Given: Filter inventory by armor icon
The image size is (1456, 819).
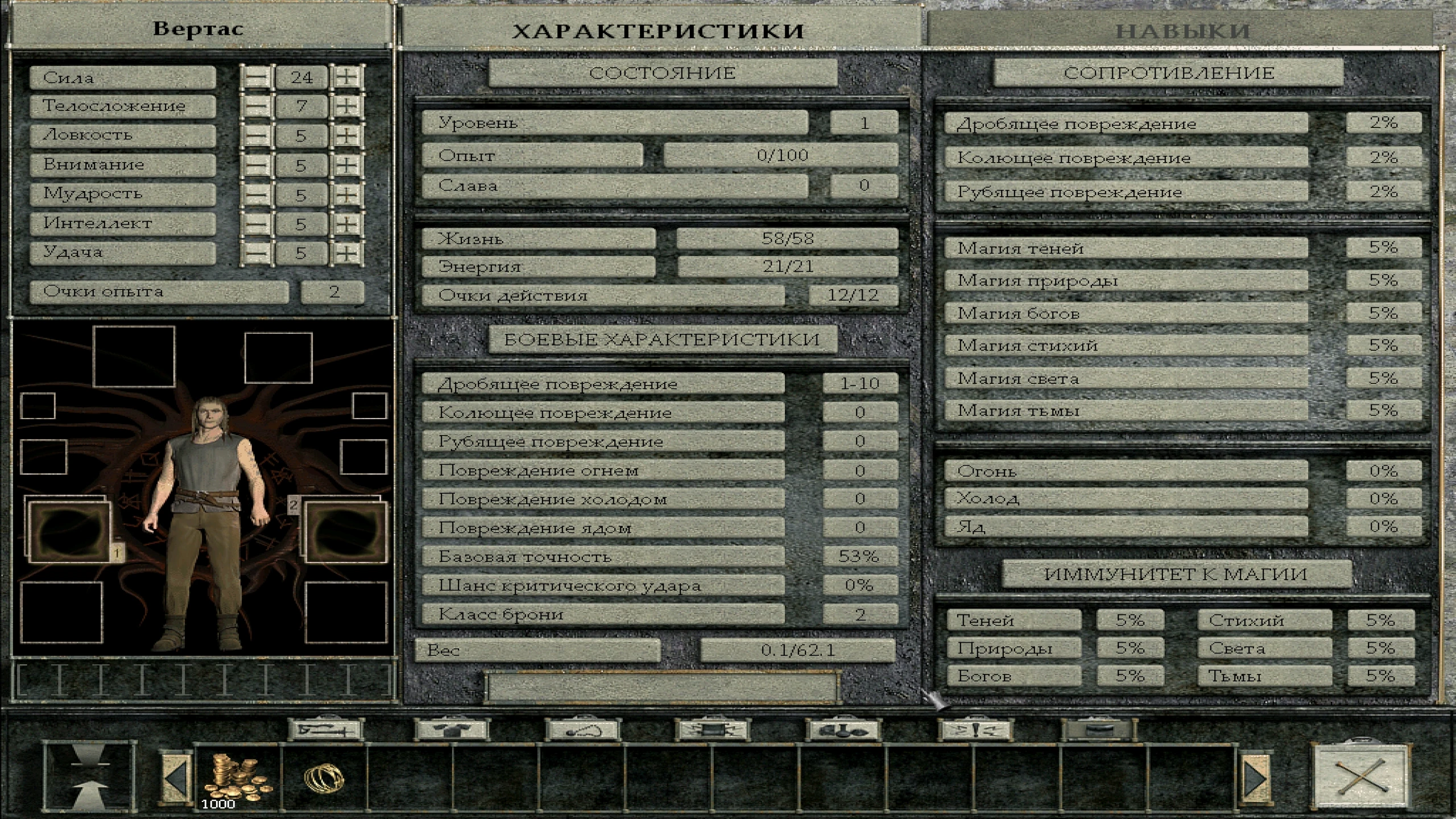Looking at the screenshot, I should coord(452,730).
